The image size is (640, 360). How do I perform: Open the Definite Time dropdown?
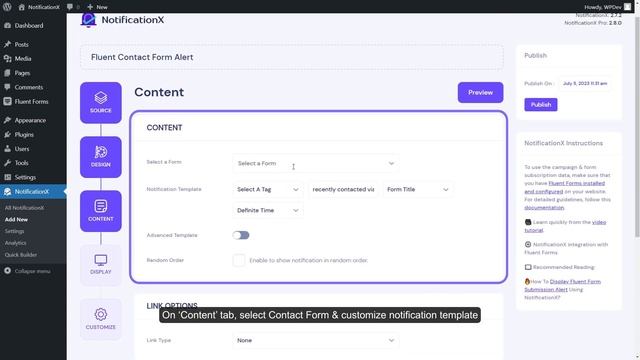pos(268,210)
